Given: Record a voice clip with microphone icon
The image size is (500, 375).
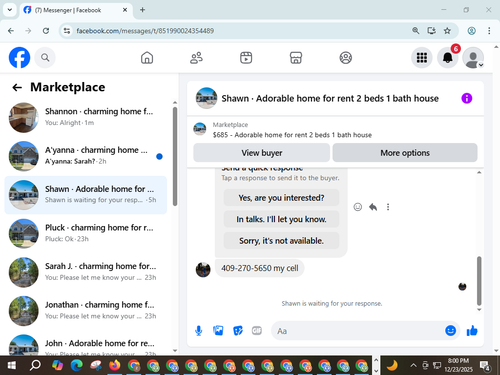Looking at the screenshot, I should click(x=199, y=331).
